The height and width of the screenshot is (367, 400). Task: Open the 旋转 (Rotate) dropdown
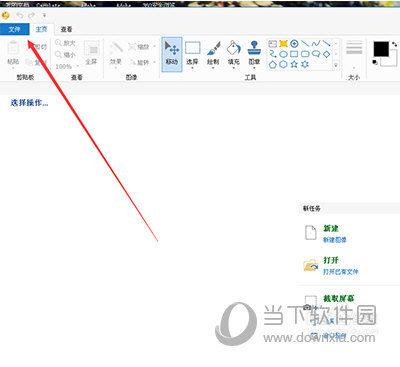pos(155,62)
